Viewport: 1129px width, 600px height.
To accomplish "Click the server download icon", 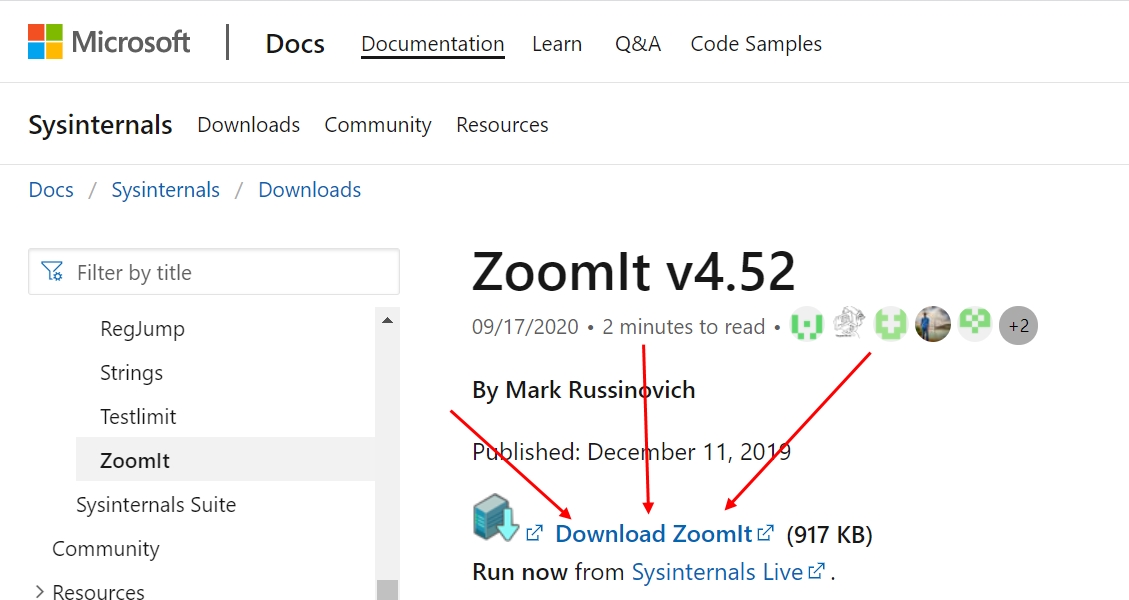I will coord(495,517).
